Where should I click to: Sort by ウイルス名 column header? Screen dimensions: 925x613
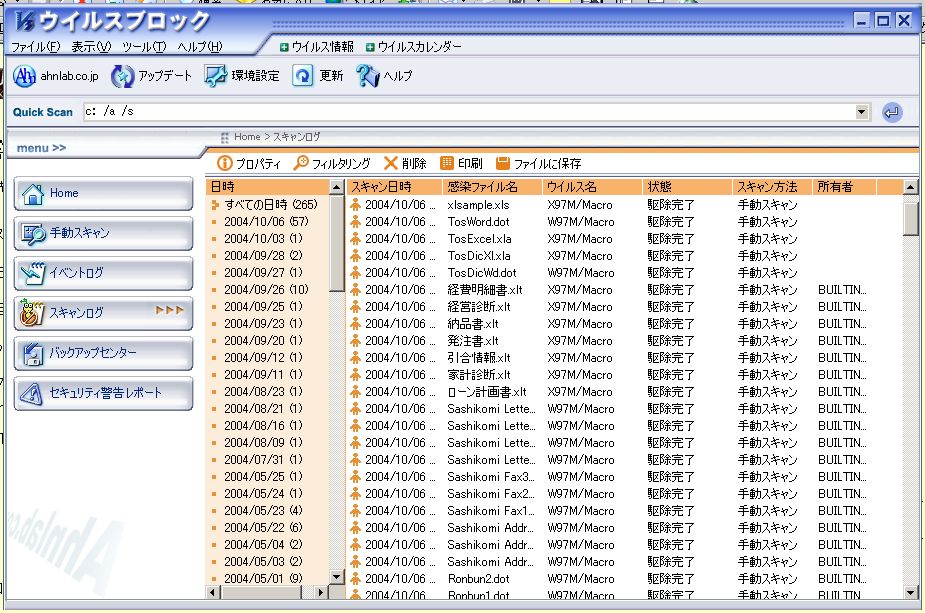coord(592,187)
